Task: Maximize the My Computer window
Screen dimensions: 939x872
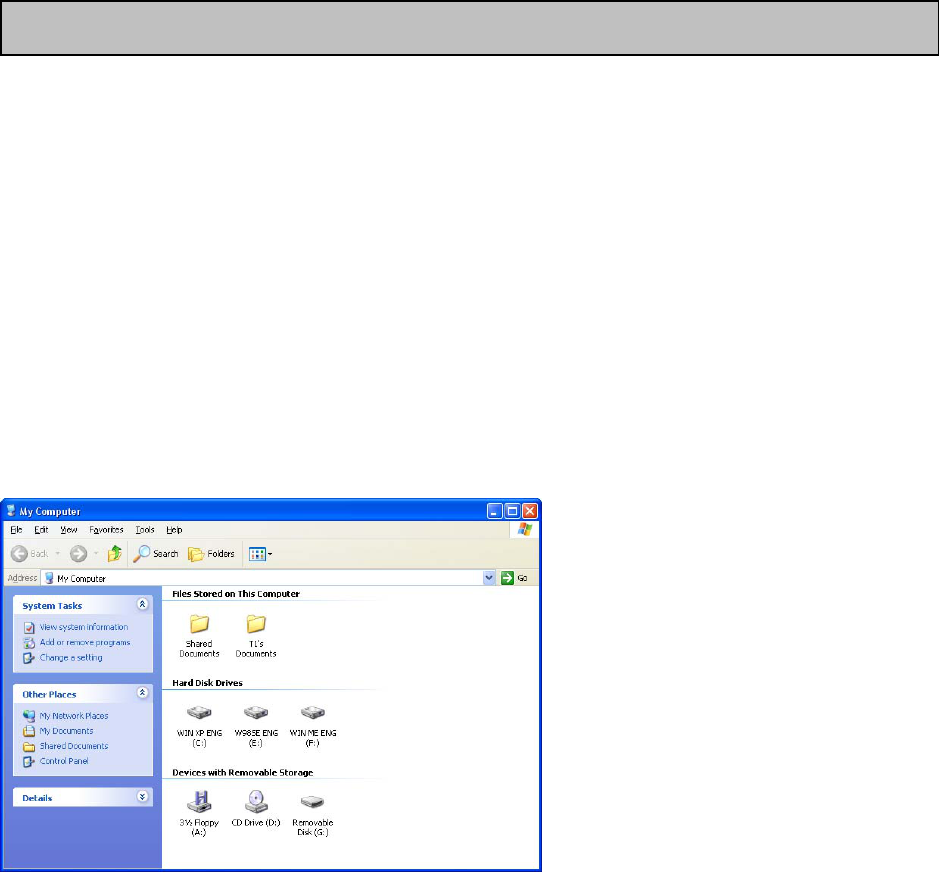Action: click(x=512, y=511)
